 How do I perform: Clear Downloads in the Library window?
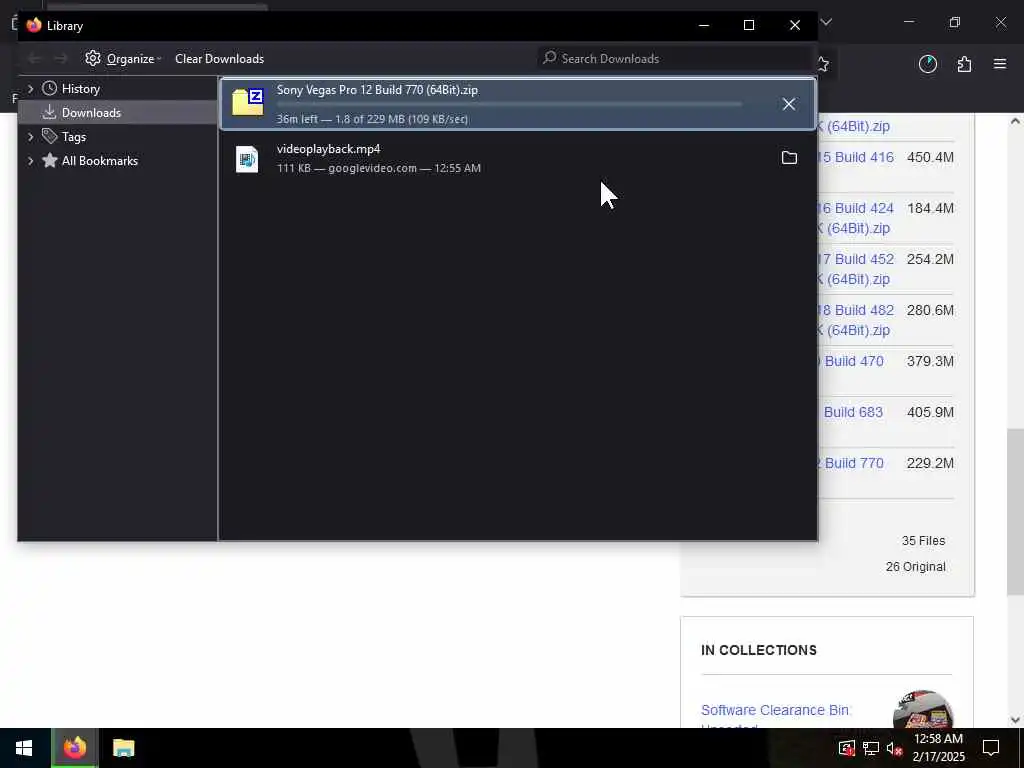[x=219, y=59]
